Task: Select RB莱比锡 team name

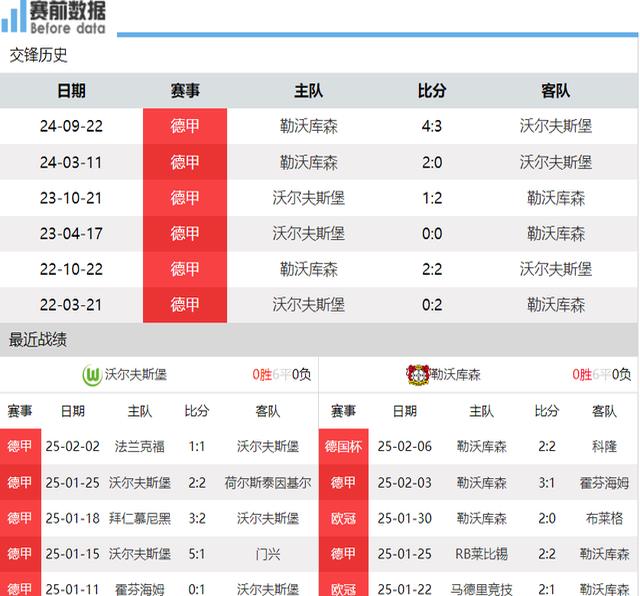Action: tap(482, 554)
